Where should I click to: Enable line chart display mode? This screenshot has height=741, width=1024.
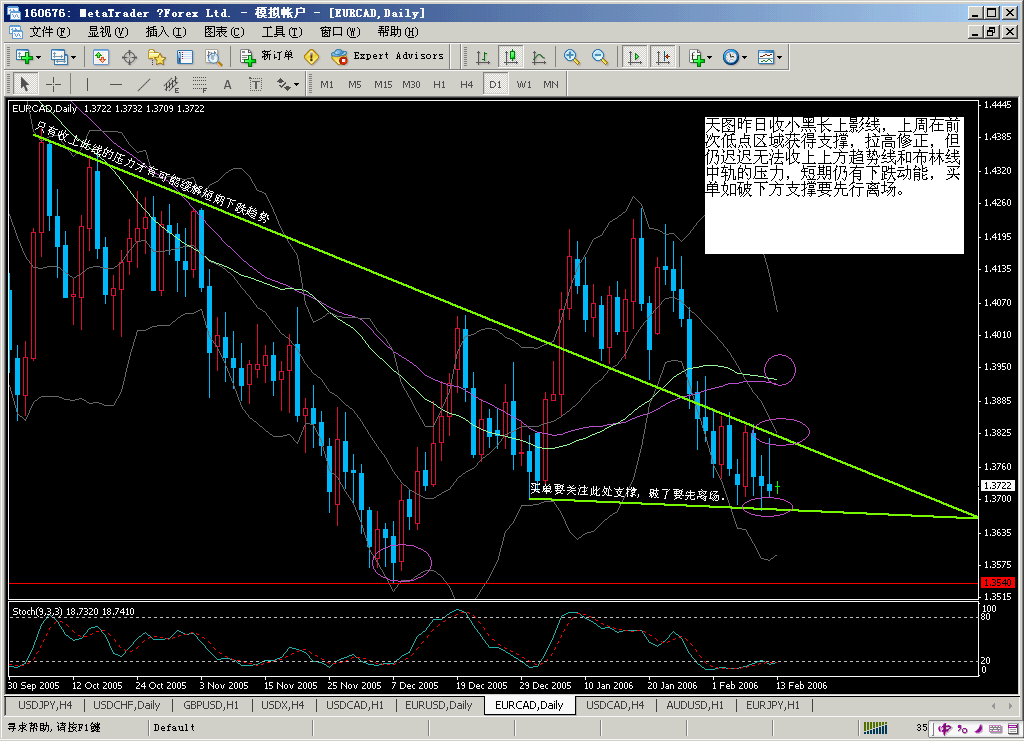coord(539,57)
